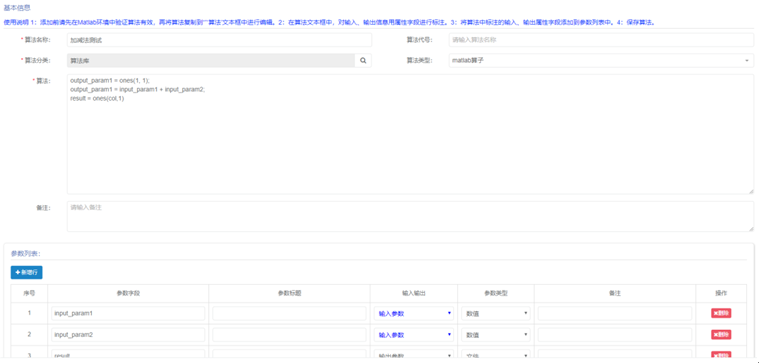
Task: Click the 参数标题 field in row 2
Action: click(x=289, y=334)
